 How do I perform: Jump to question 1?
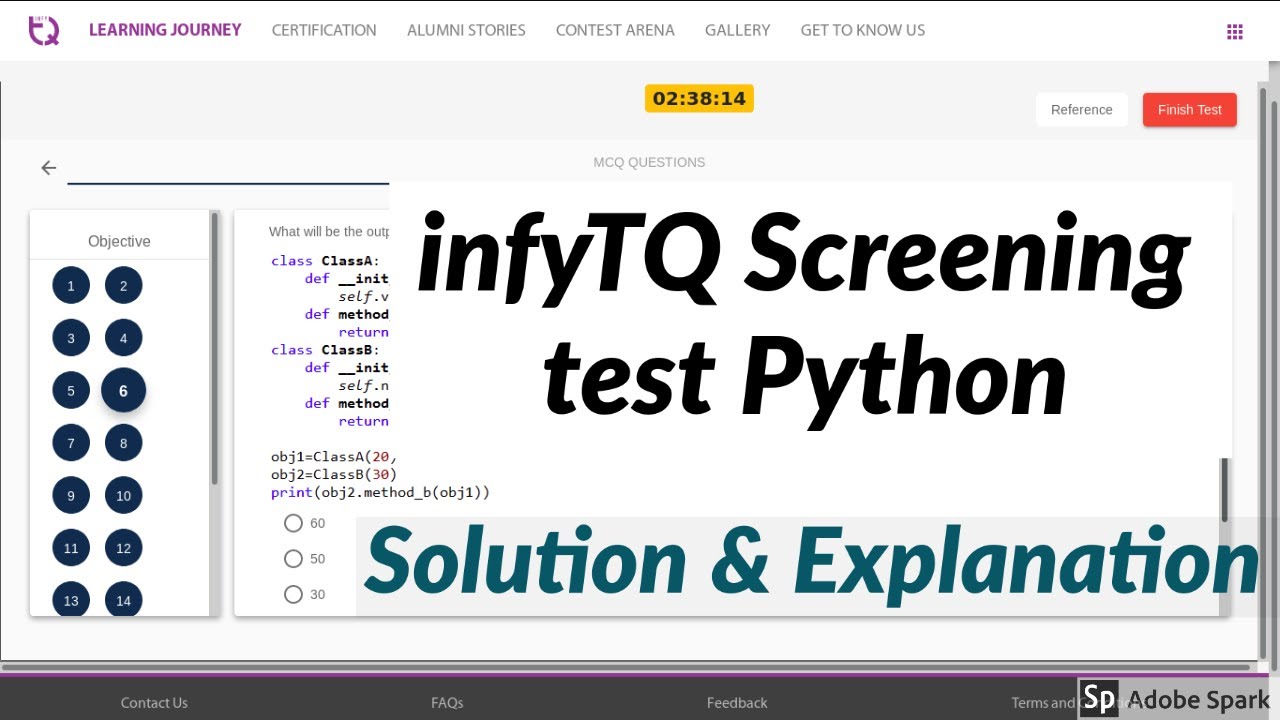71,286
